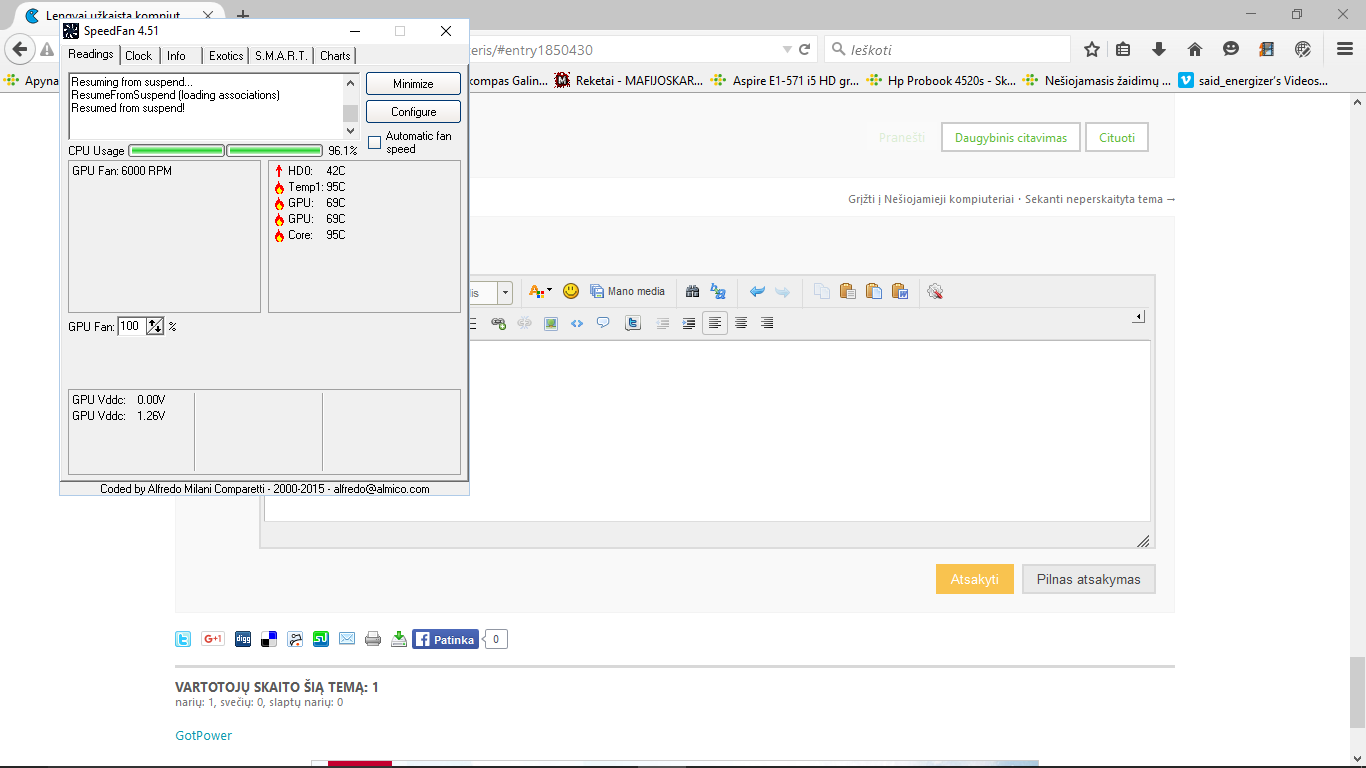
Task: Switch to SpeedFan Clock tab
Action: click(138, 56)
